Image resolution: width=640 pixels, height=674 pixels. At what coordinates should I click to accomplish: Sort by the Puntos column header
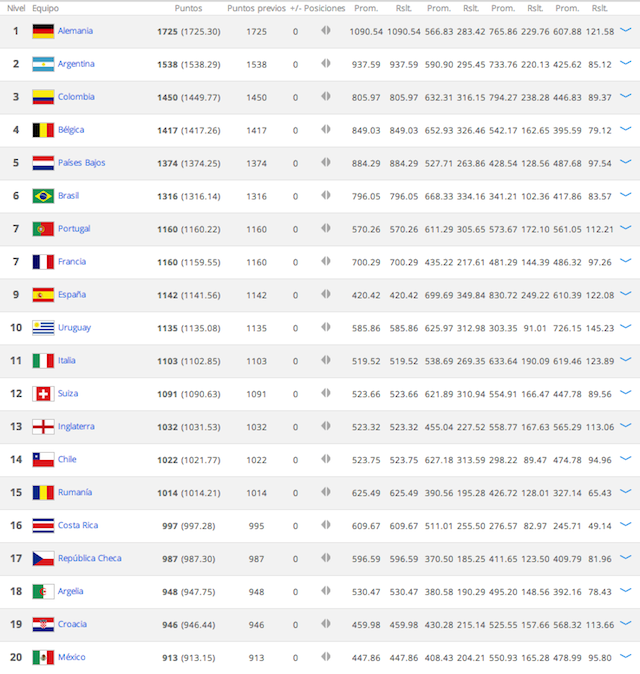coord(188,8)
